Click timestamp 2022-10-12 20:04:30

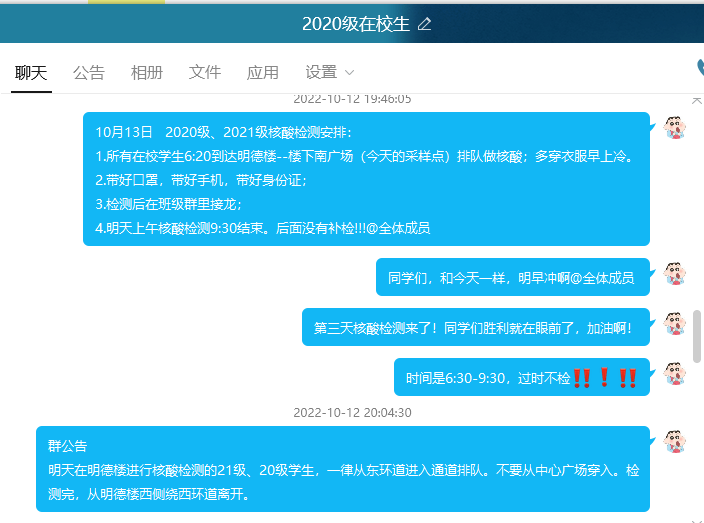tap(352, 413)
